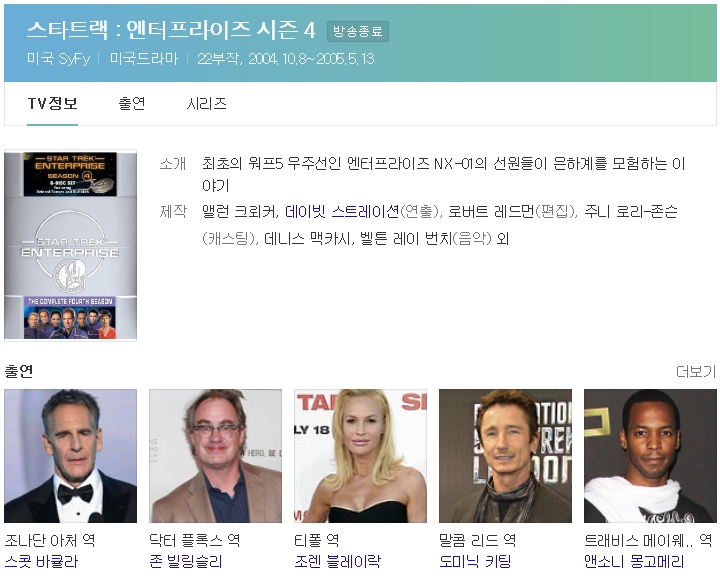Click the 데이빗 스트레이션 director link
The height and width of the screenshot is (580, 720).
click(x=341, y=212)
